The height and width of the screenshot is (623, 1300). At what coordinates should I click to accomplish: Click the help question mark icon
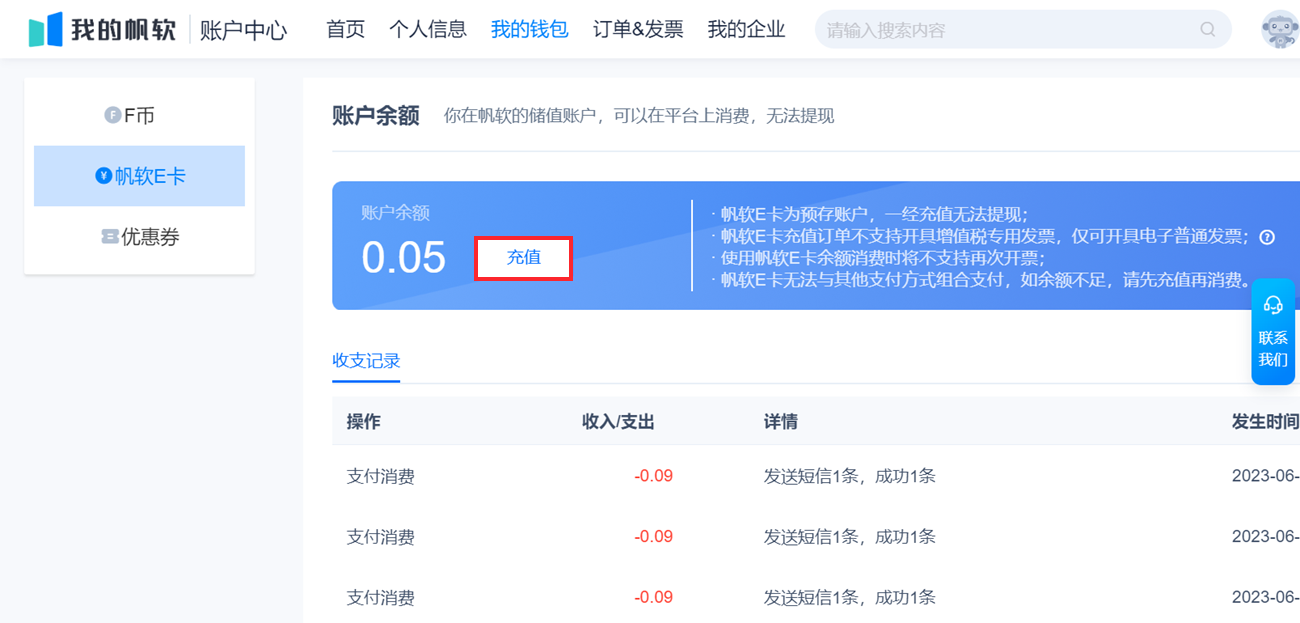pyautogui.click(x=1267, y=237)
